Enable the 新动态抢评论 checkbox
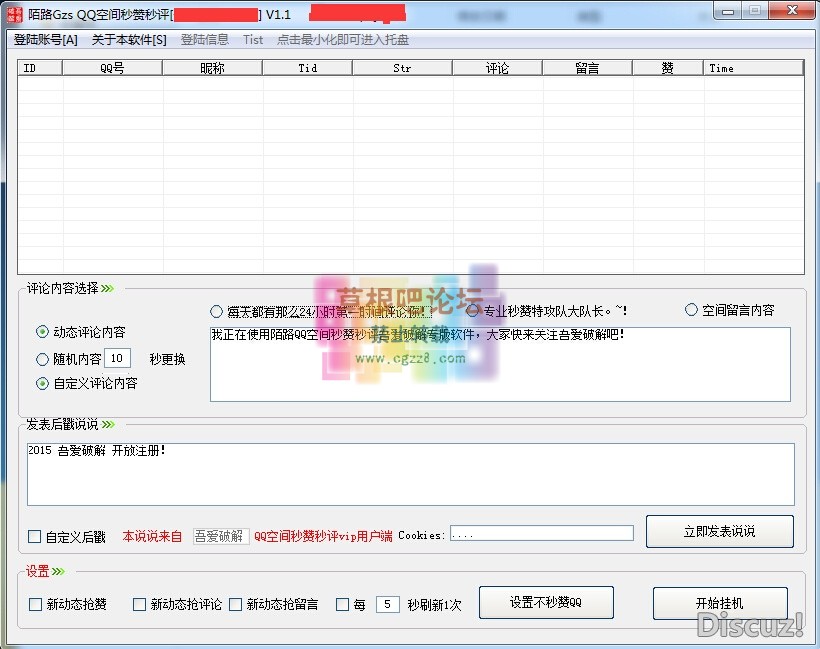Screen dimensions: 820x649 coord(138,604)
